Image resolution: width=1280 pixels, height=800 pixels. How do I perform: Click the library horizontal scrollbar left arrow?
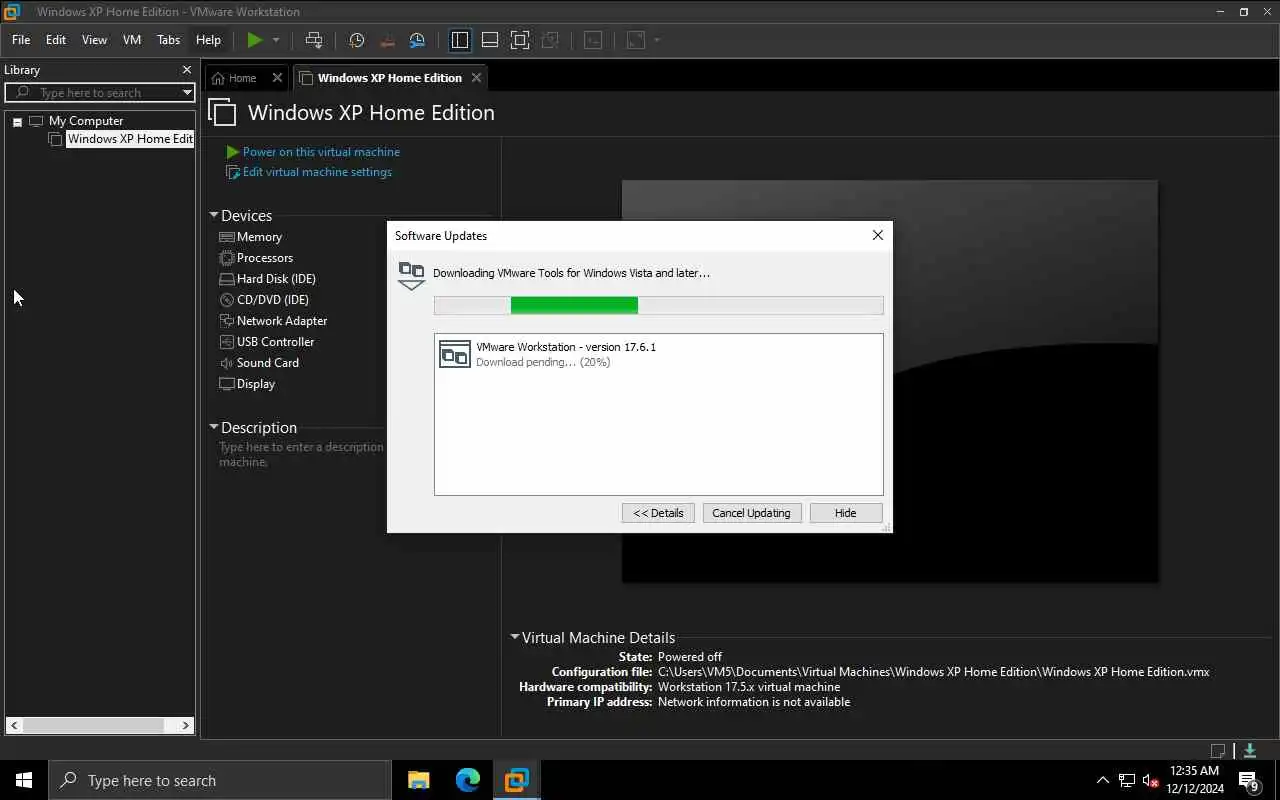coord(14,726)
